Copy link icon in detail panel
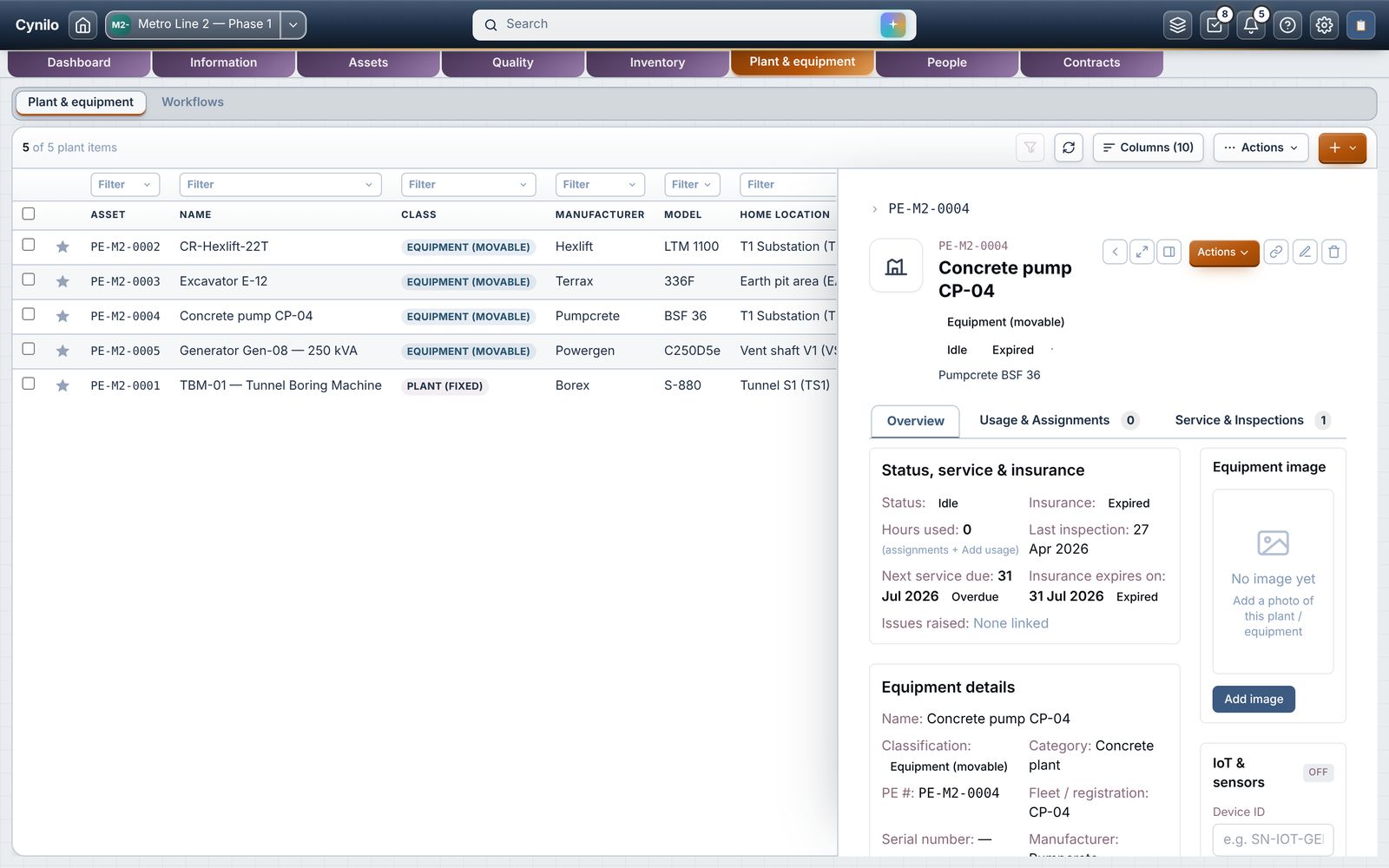This screenshot has height=868, width=1389. [x=1276, y=252]
